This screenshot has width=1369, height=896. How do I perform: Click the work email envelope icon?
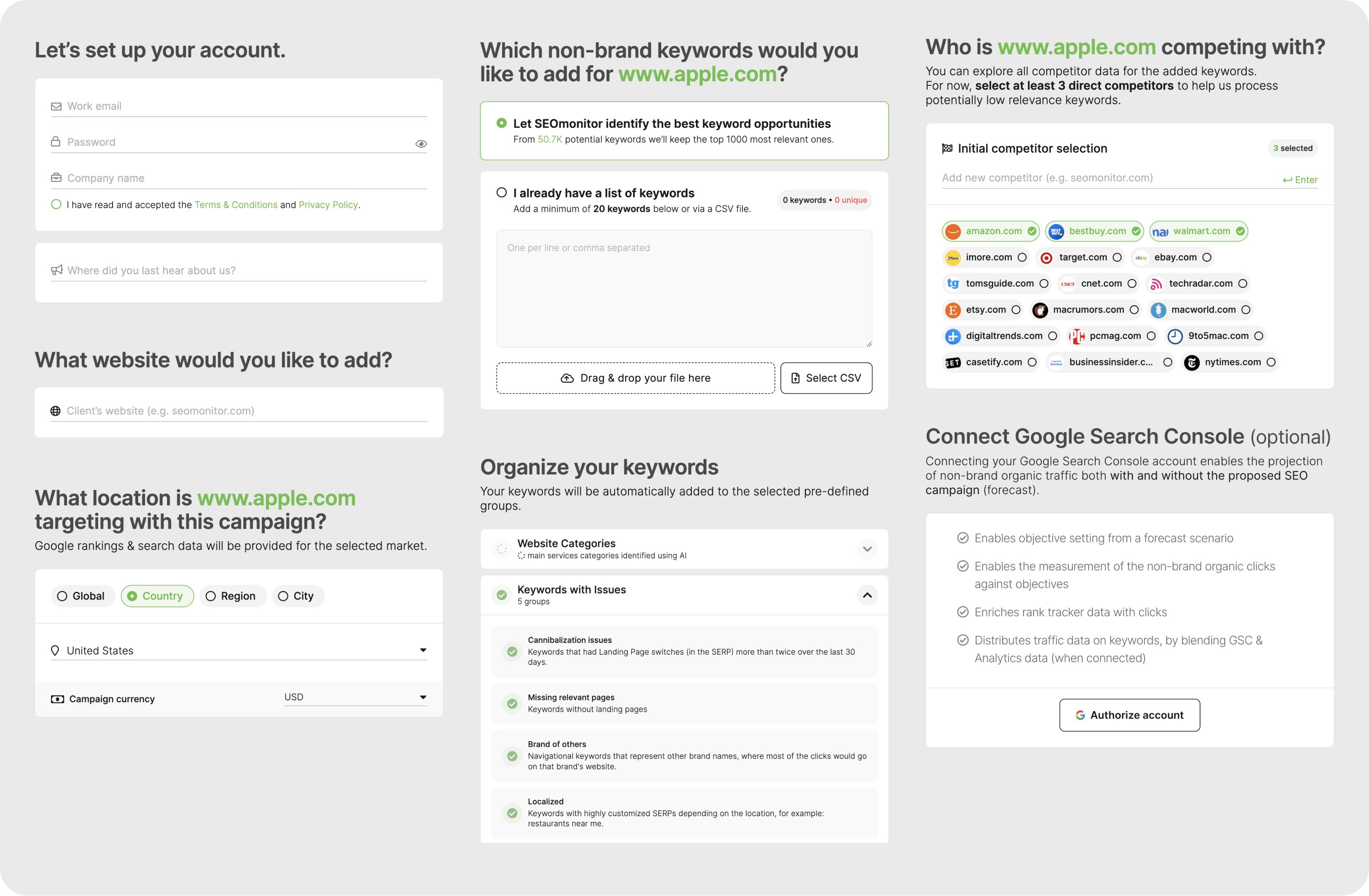point(57,106)
